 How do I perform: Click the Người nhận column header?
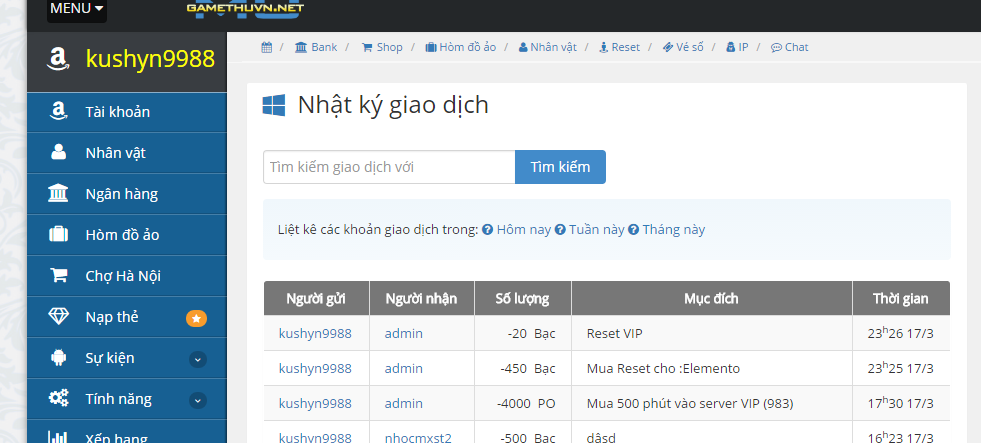[x=422, y=298]
